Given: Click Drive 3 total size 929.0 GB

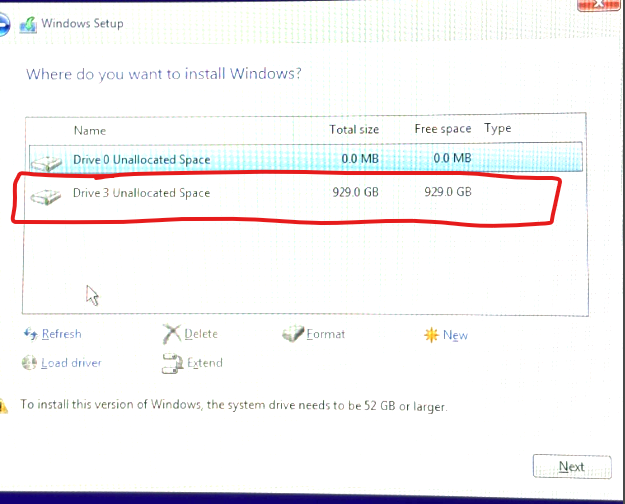Looking at the screenshot, I should (x=356, y=192).
